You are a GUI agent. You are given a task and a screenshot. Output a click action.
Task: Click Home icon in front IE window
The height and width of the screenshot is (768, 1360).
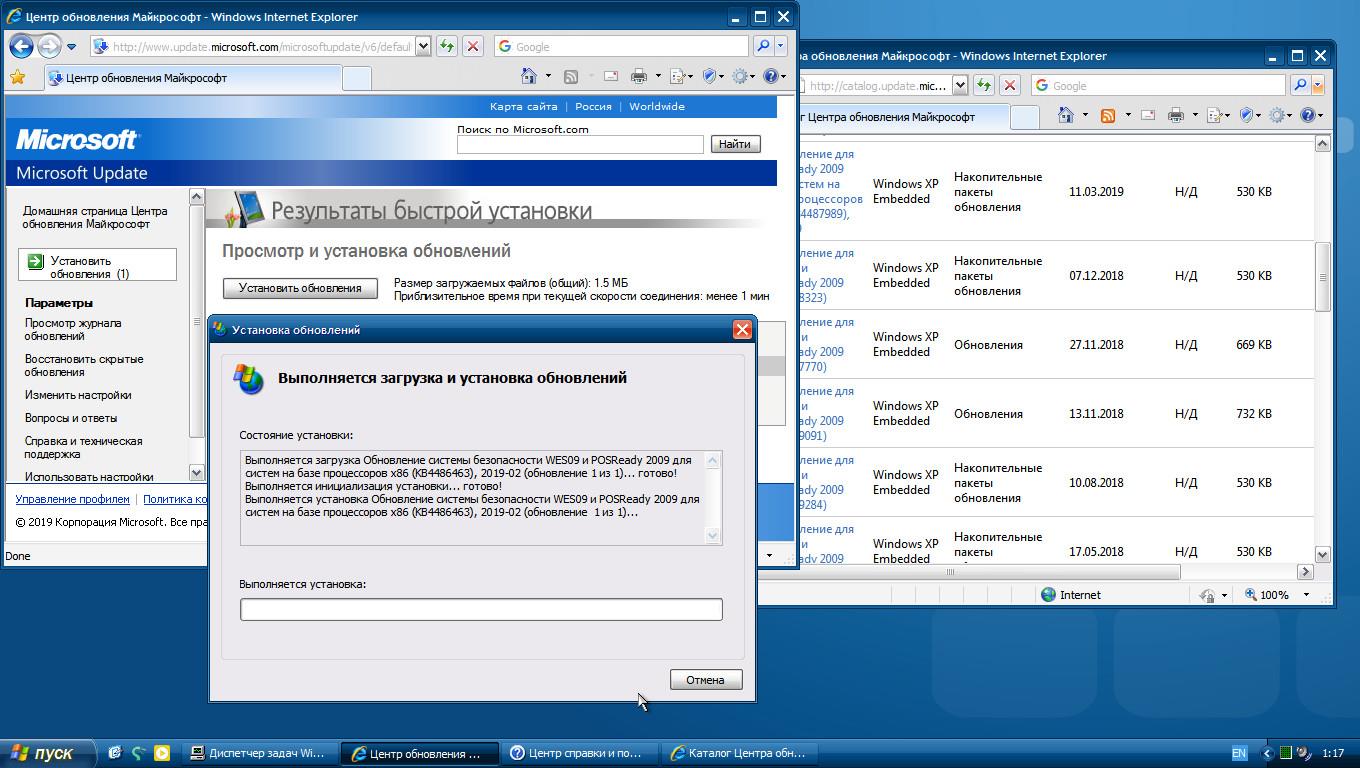pos(529,76)
